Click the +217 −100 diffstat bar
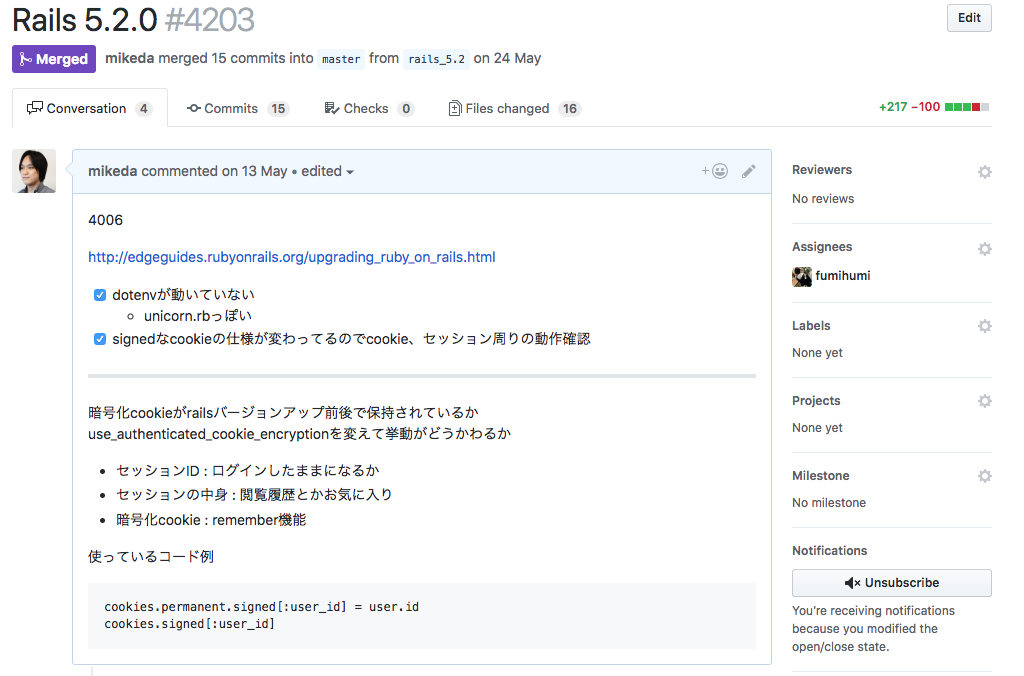The height and width of the screenshot is (676, 1024). click(933, 107)
